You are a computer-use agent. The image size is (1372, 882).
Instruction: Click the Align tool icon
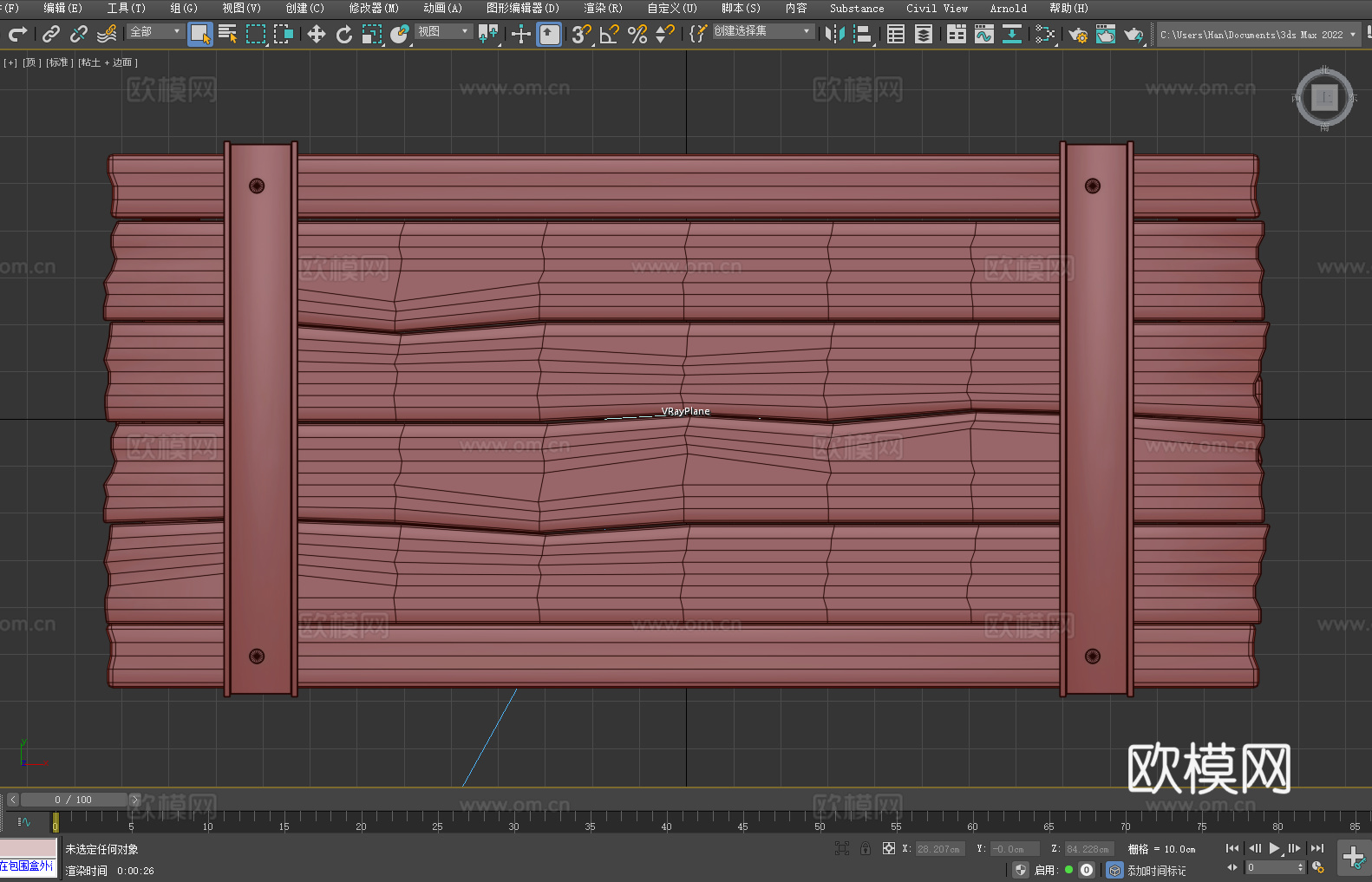pyautogui.click(x=863, y=34)
